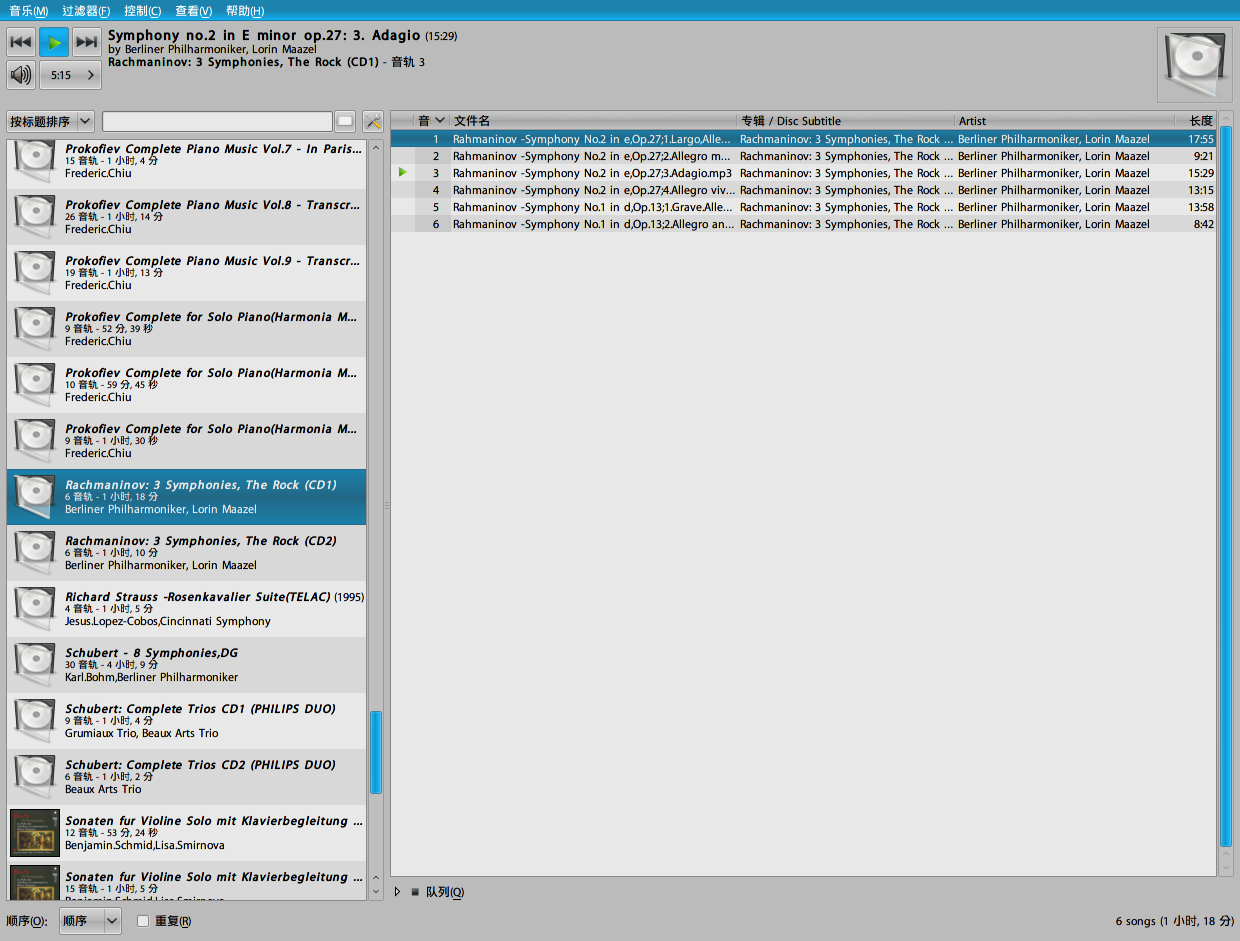Click cover icon of Prokofiev 9 音轨 52 分 album

point(35,329)
